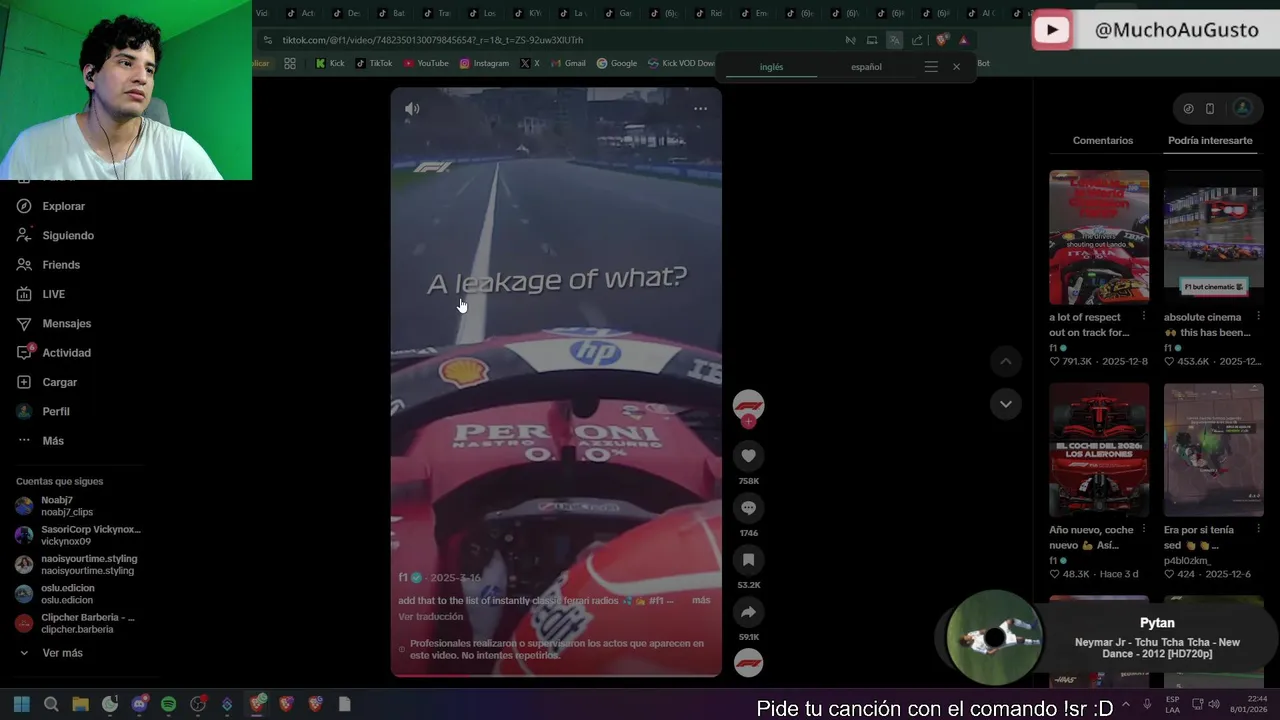The width and height of the screenshot is (1280, 720).
Task: Open Windows Start menu
Action: click(x=22, y=704)
